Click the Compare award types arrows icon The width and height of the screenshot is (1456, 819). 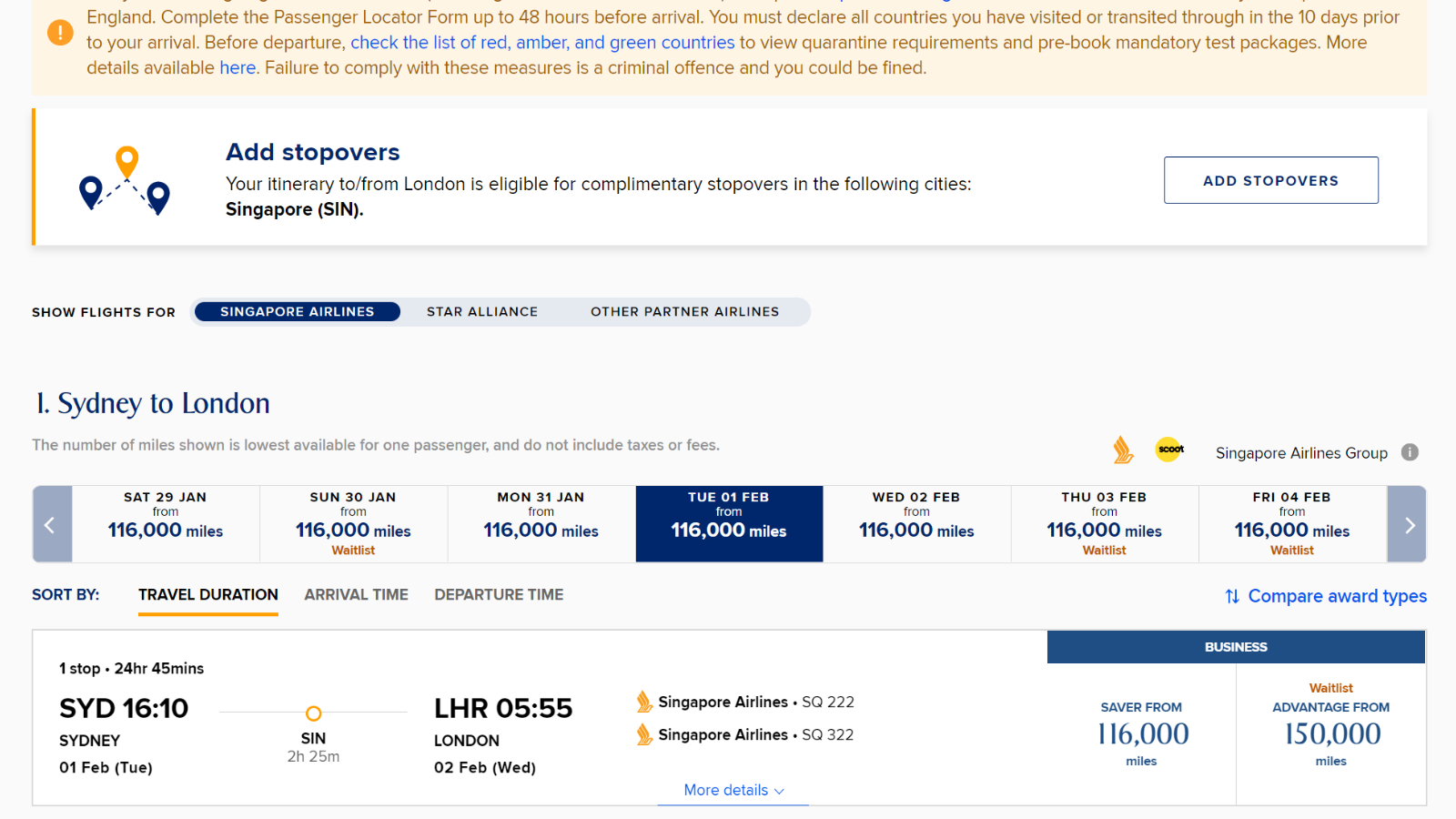1232,596
